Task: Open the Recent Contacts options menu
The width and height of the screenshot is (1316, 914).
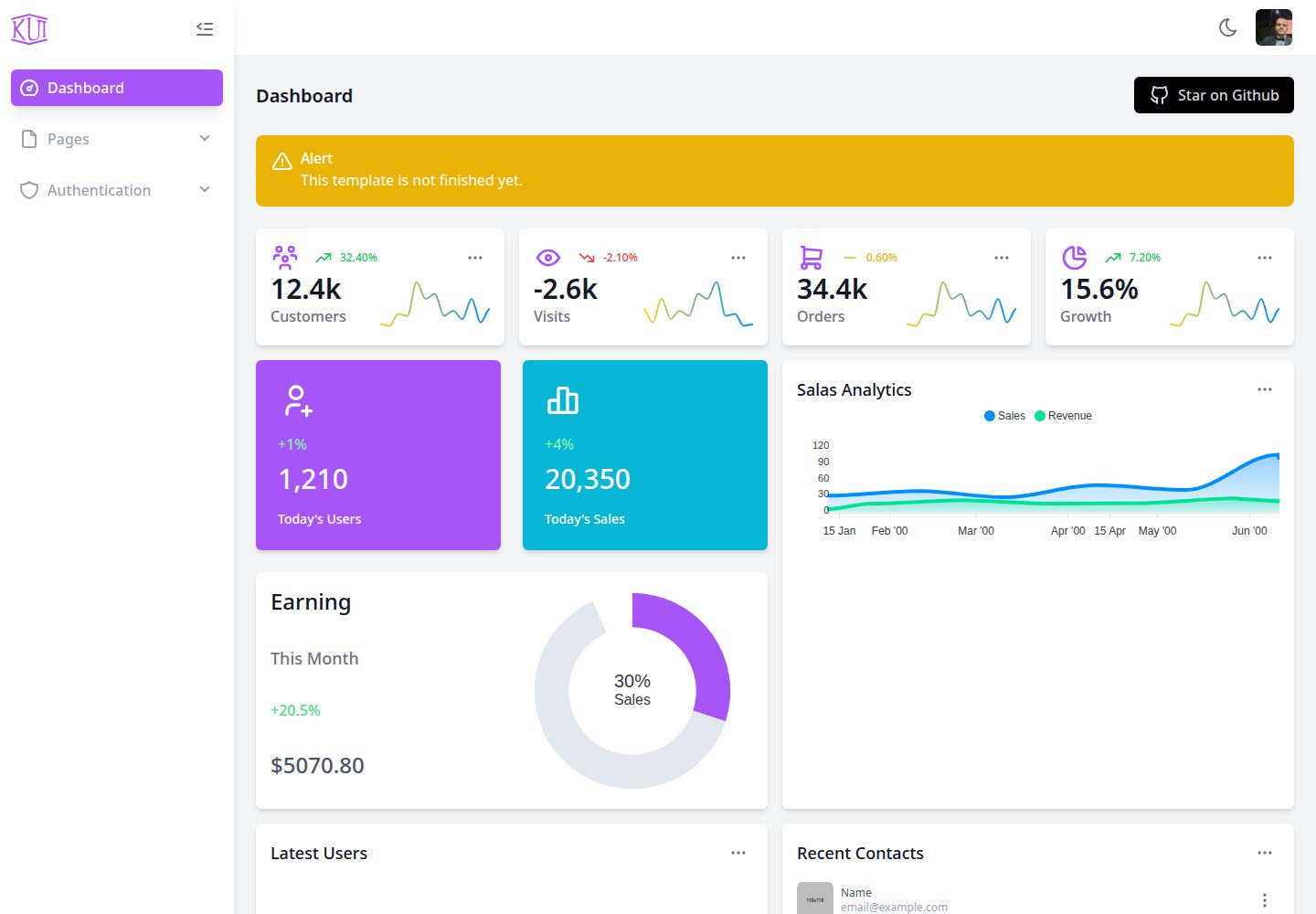Action: tap(1265, 853)
